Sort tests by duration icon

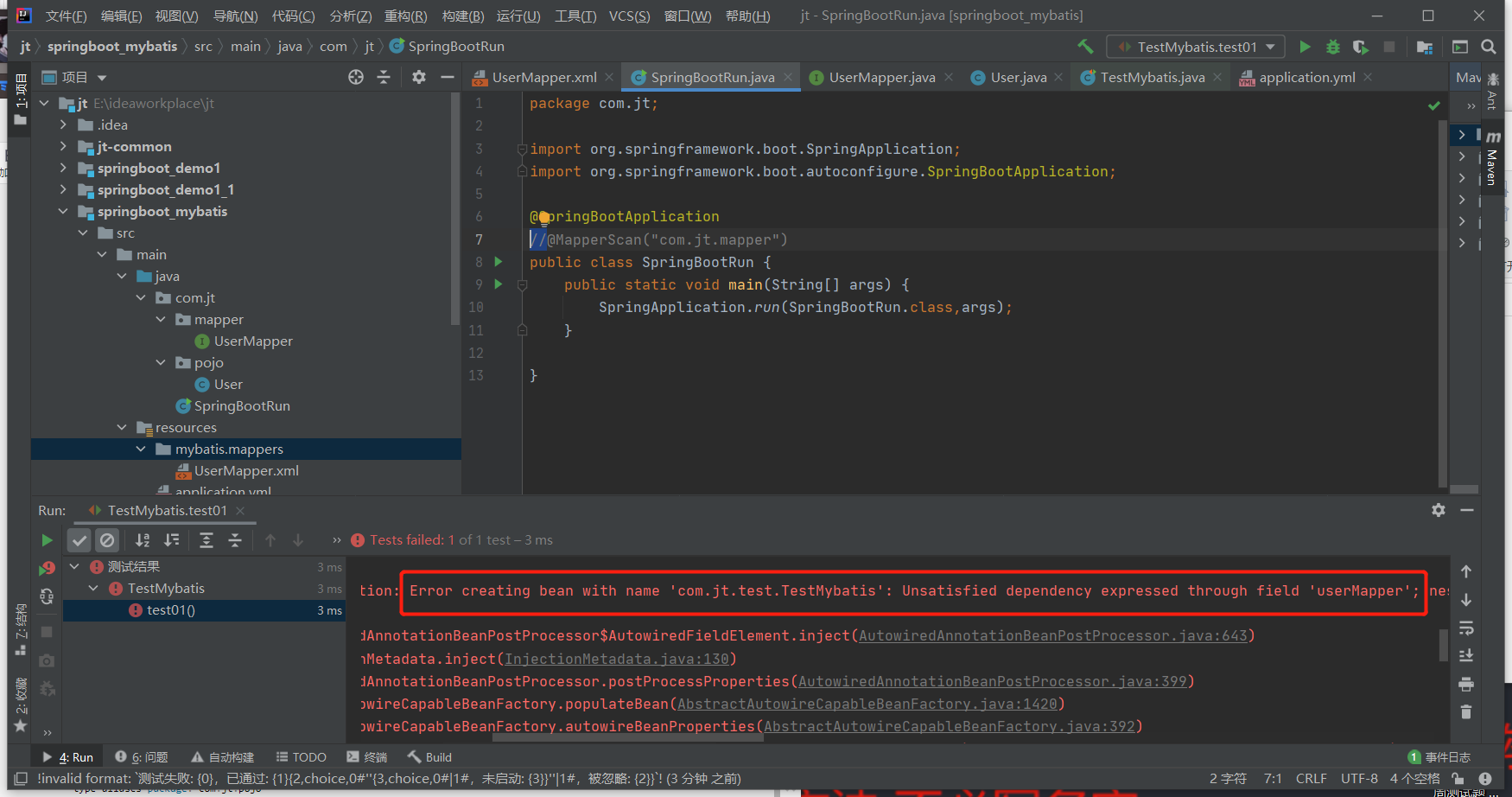point(171,540)
